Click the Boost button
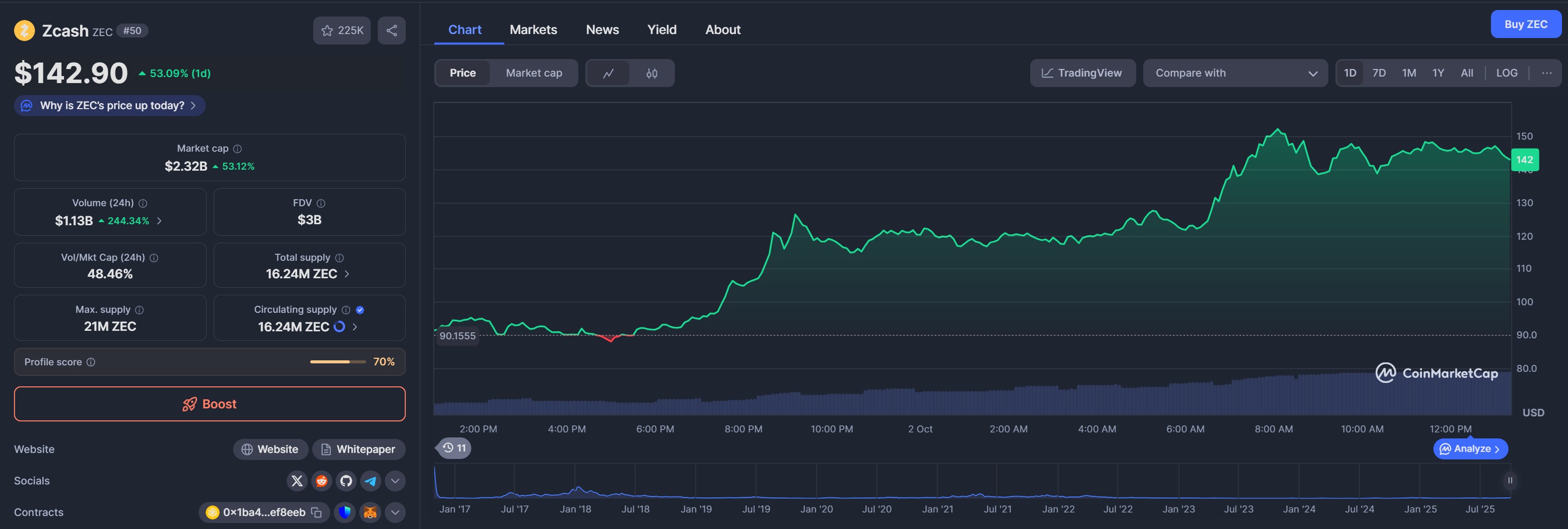Viewport: 1568px width, 529px height. click(210, 404)
